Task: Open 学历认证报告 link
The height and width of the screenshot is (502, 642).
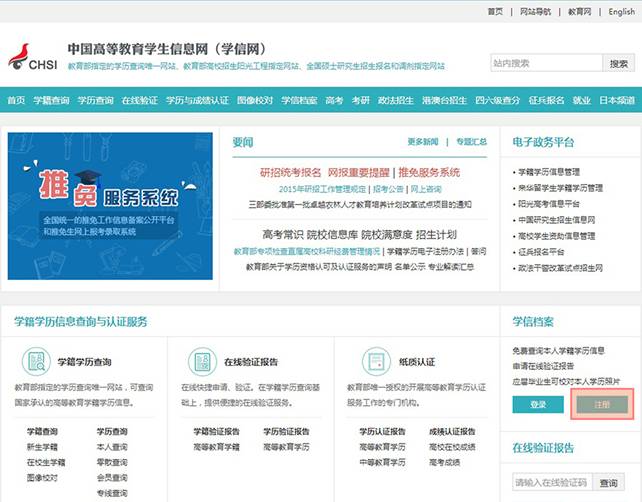Action: [382, 432]
